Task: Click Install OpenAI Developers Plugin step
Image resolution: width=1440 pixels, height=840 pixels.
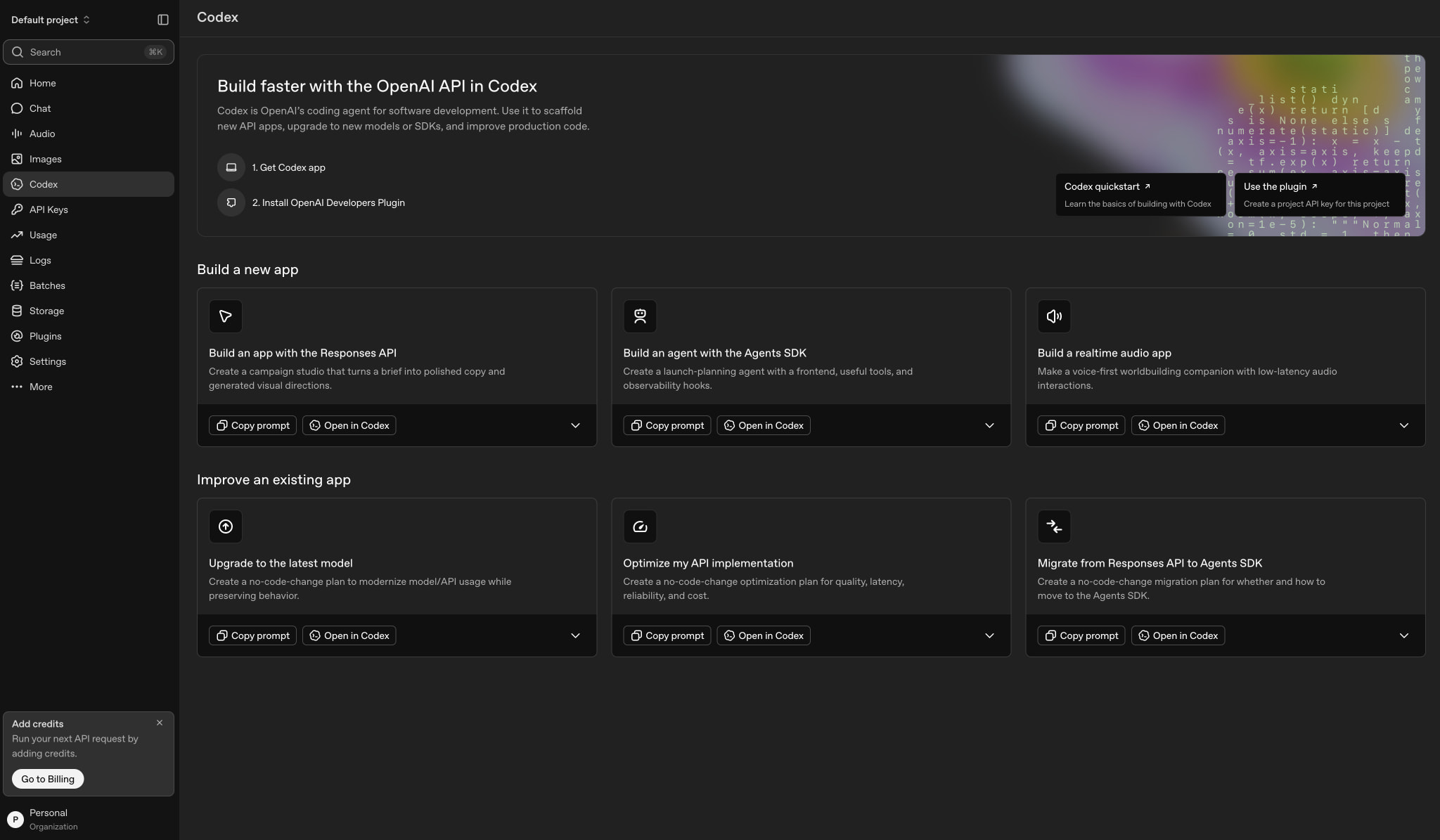Action: (x=311, y=202)
